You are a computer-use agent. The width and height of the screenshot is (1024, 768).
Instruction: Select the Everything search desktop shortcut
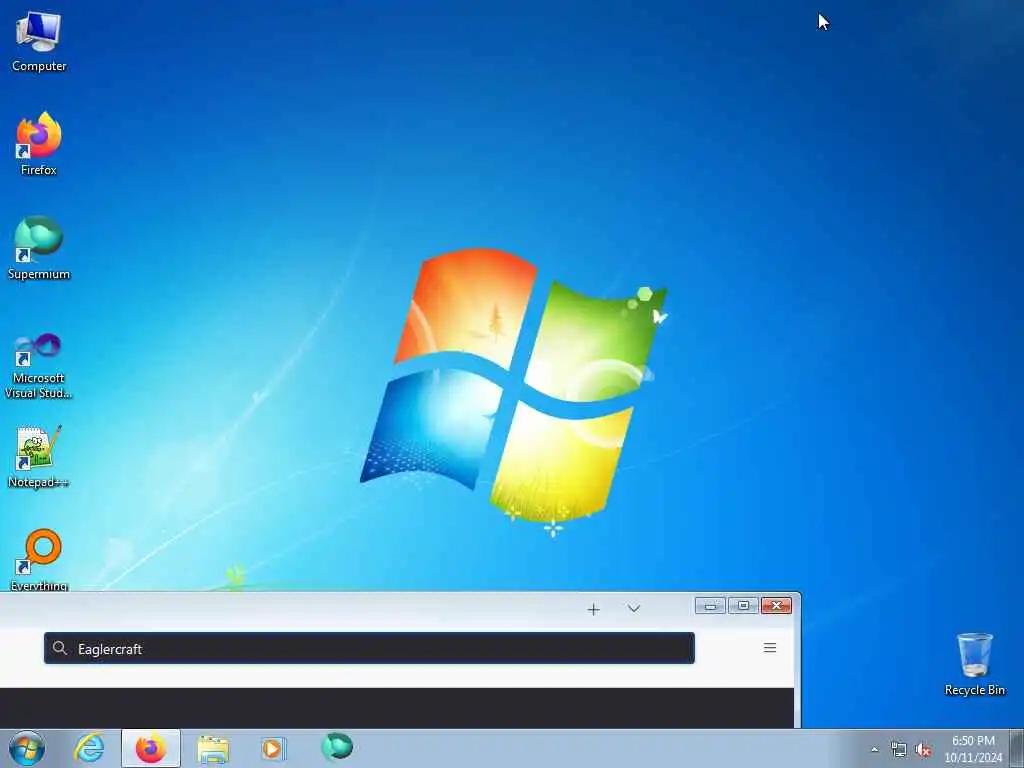click(39, 560)
